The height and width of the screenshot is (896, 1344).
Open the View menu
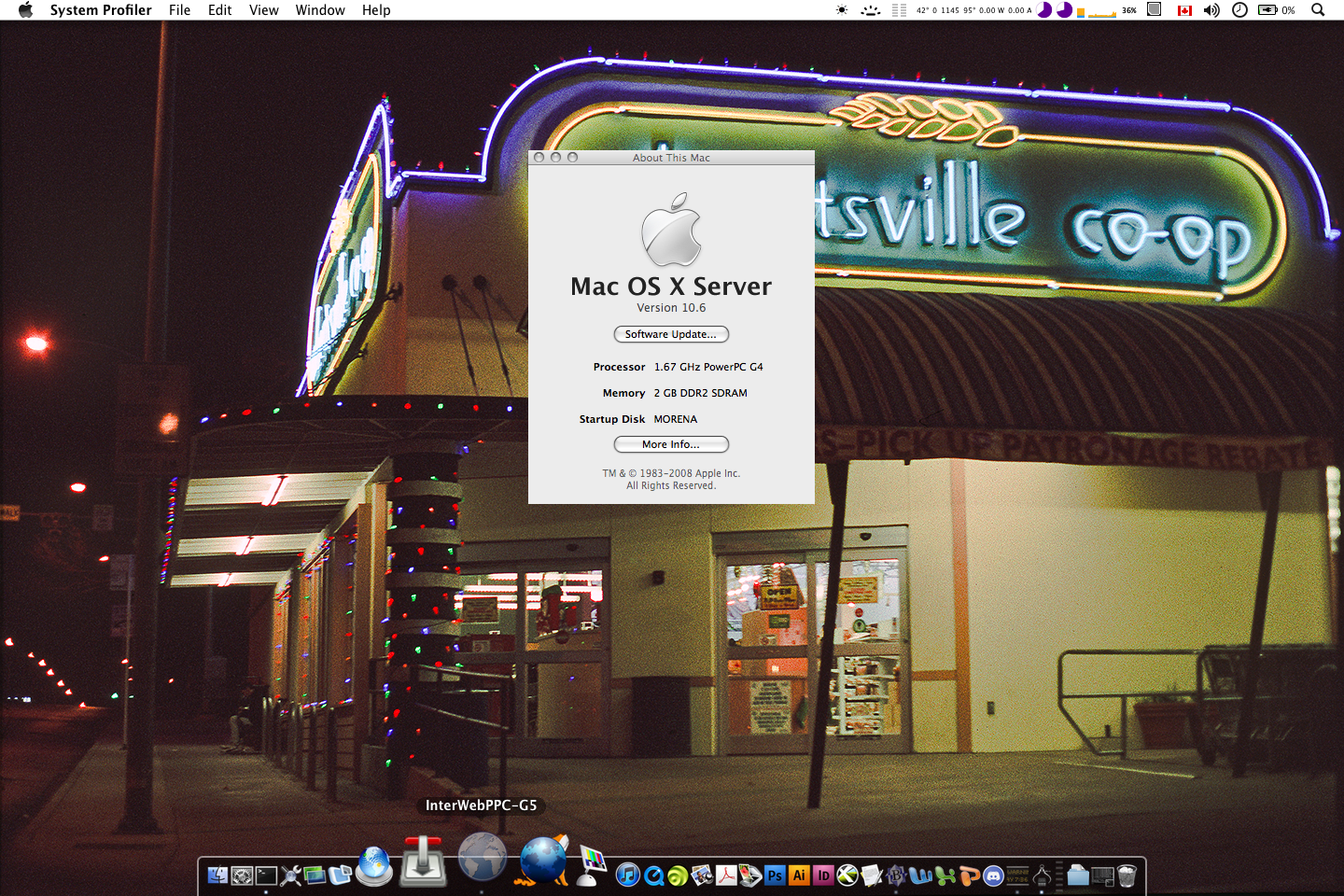[264, 10]
